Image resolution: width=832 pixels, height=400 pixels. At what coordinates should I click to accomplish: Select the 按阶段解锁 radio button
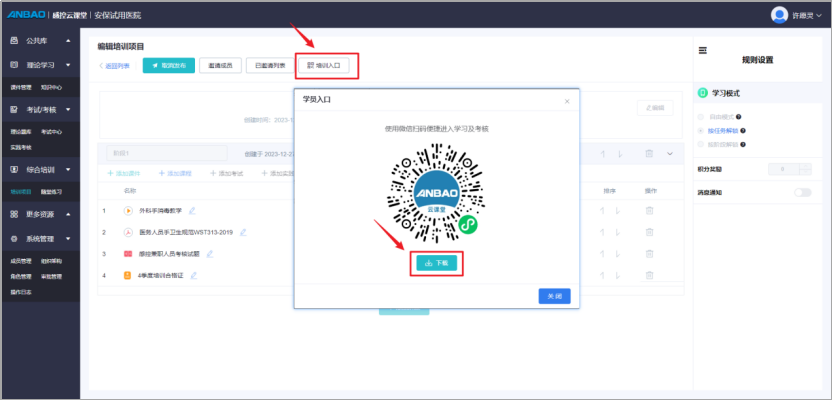pos(701,144)
